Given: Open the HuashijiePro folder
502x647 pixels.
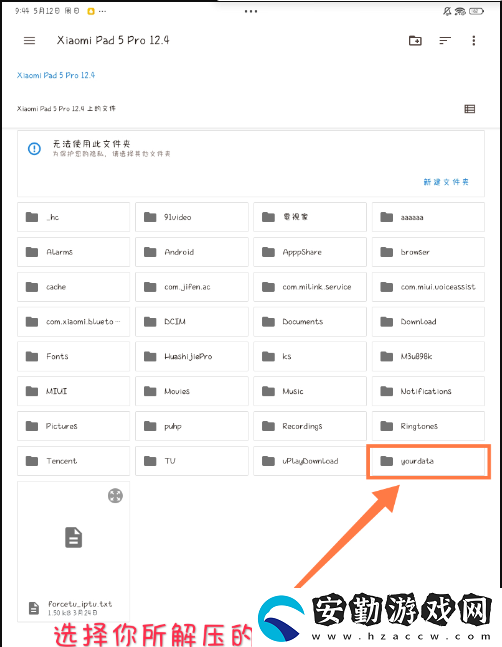Looking at the screenshot, I should 192,356.
